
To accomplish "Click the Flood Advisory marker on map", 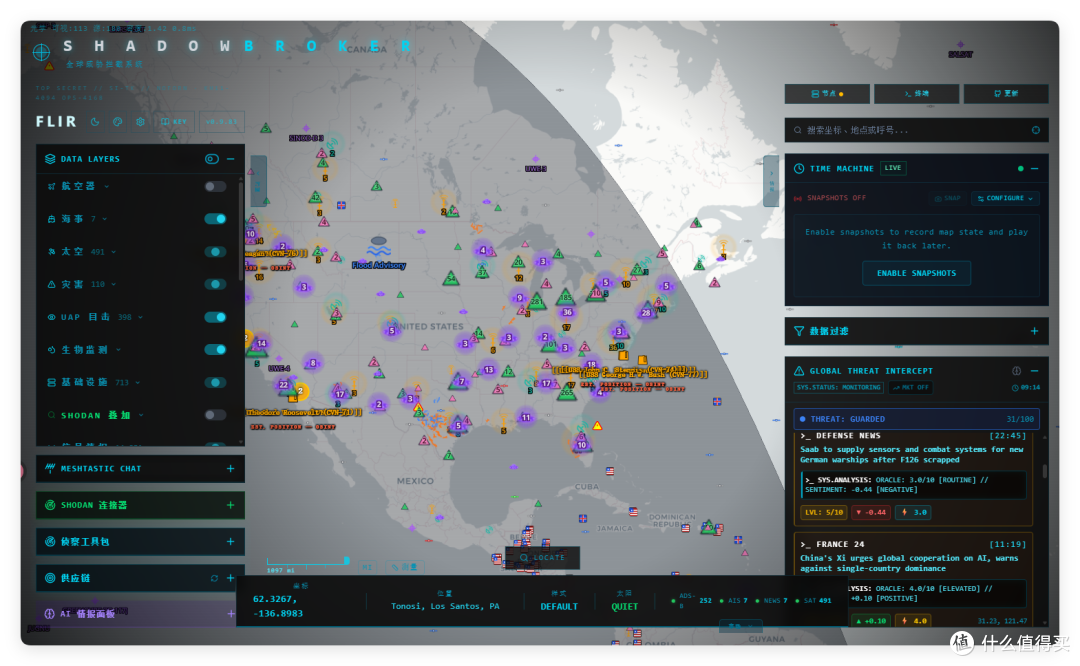I will click(379, 253).
